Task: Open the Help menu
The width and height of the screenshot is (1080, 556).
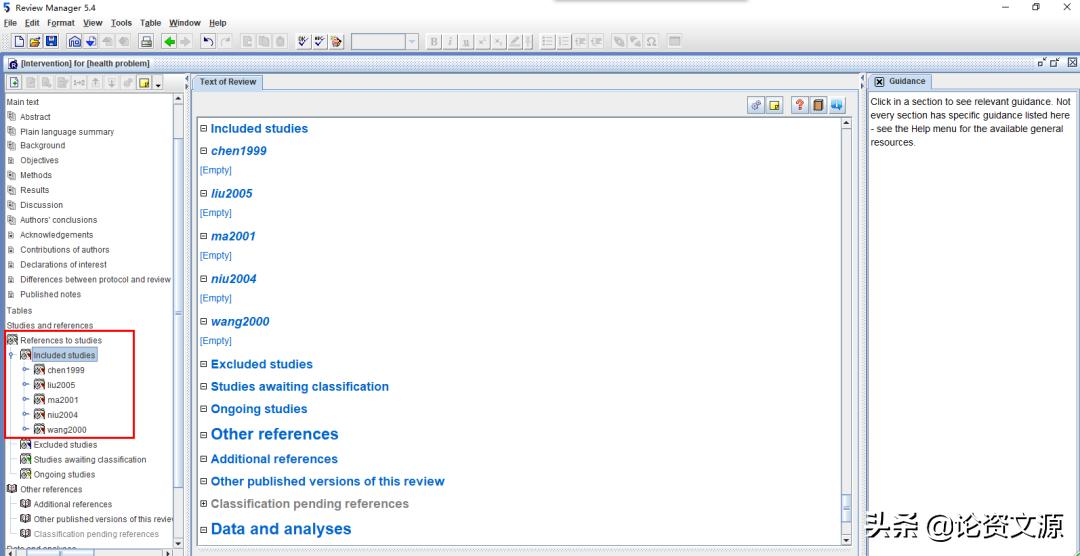Action: (x=218, y=23)
